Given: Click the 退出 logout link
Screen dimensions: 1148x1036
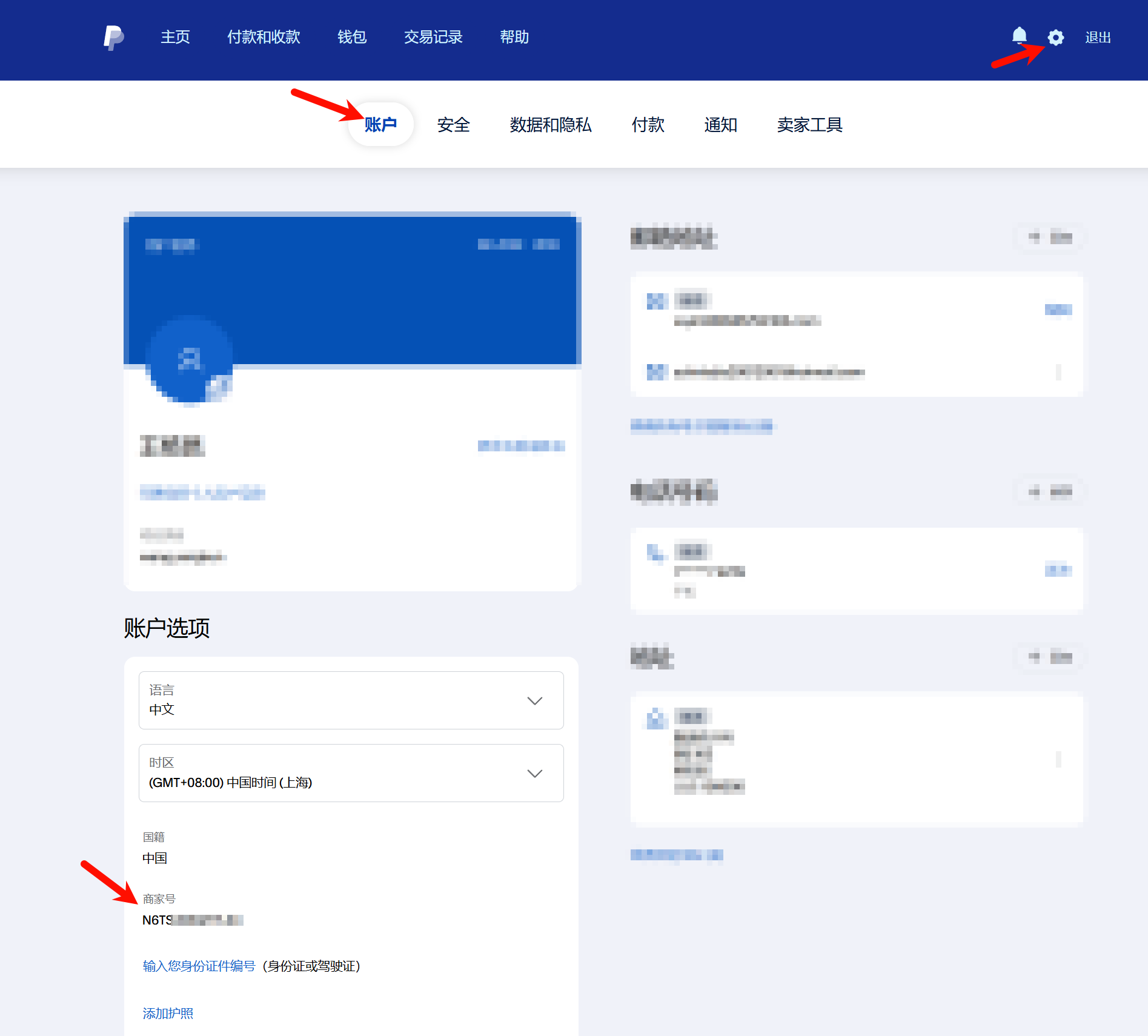Looking at the screenshot, I should point(1098,38).
